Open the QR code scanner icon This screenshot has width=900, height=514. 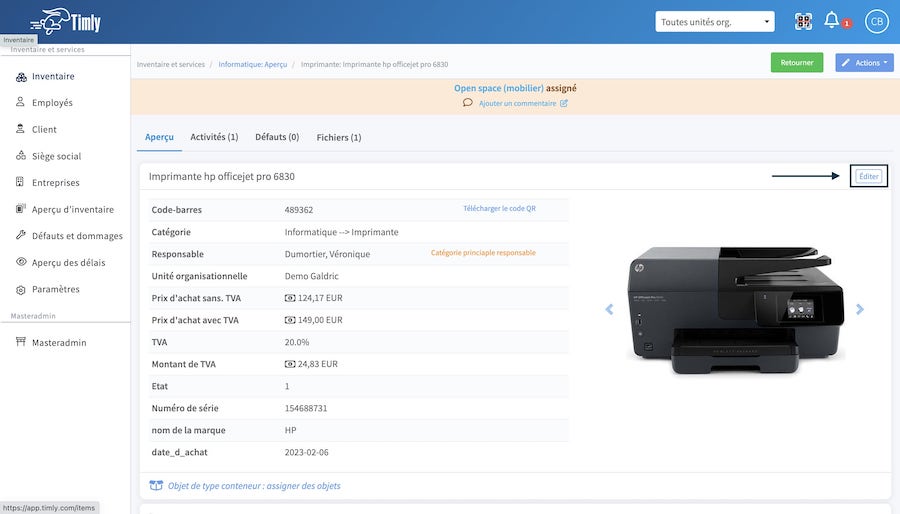pos(803,22)
